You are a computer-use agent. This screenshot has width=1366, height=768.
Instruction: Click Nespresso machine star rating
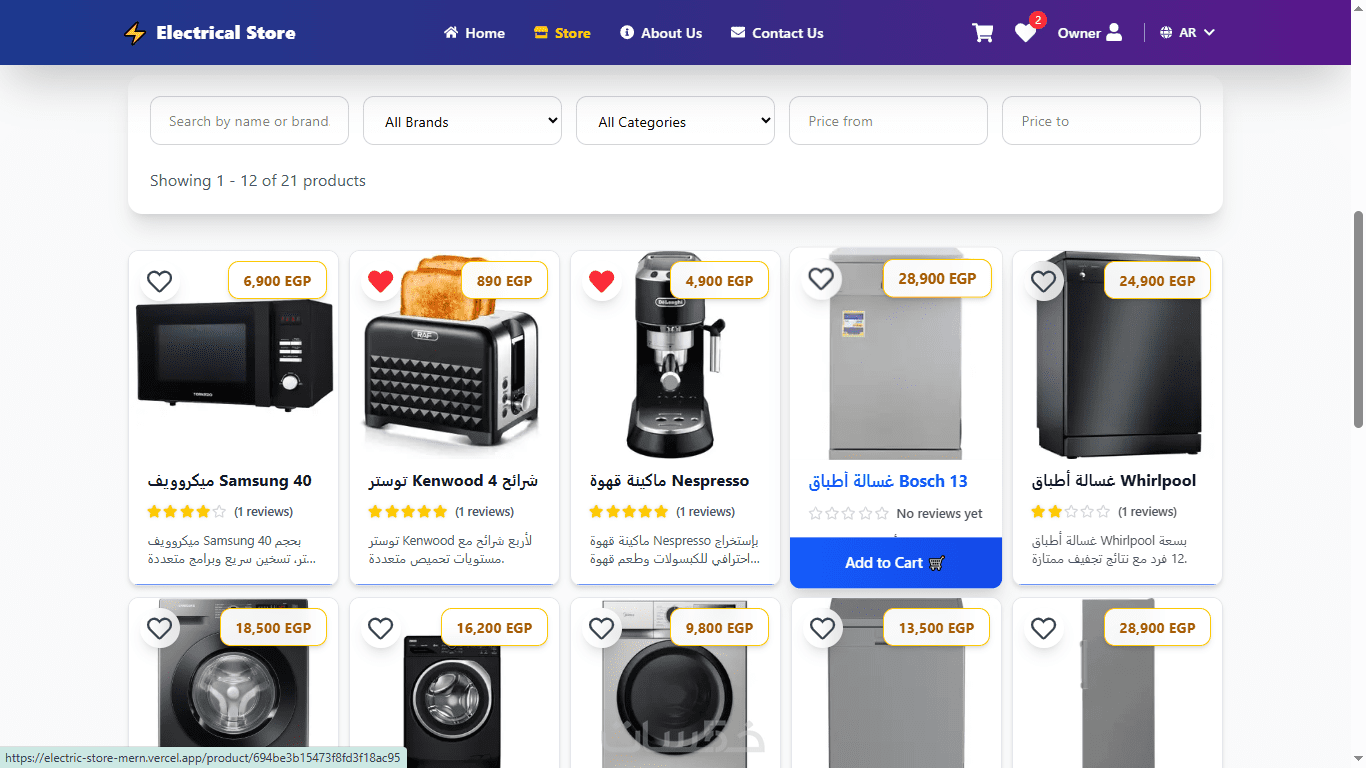point(629,512)
